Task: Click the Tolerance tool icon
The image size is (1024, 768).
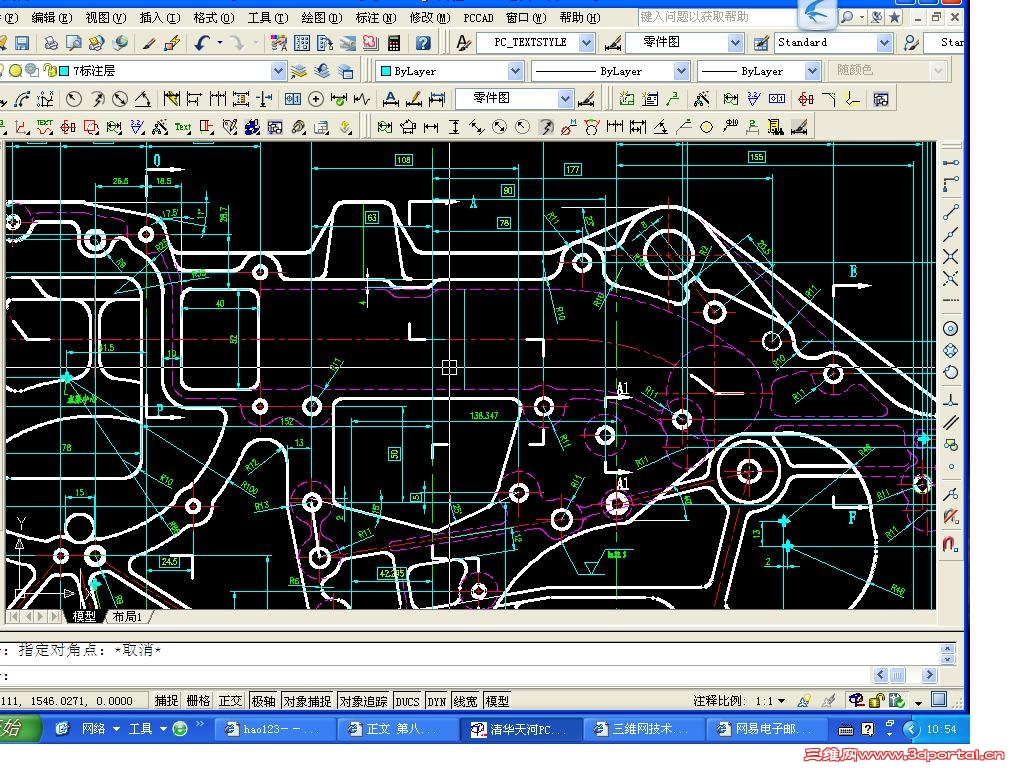Action: coord(293,99)
